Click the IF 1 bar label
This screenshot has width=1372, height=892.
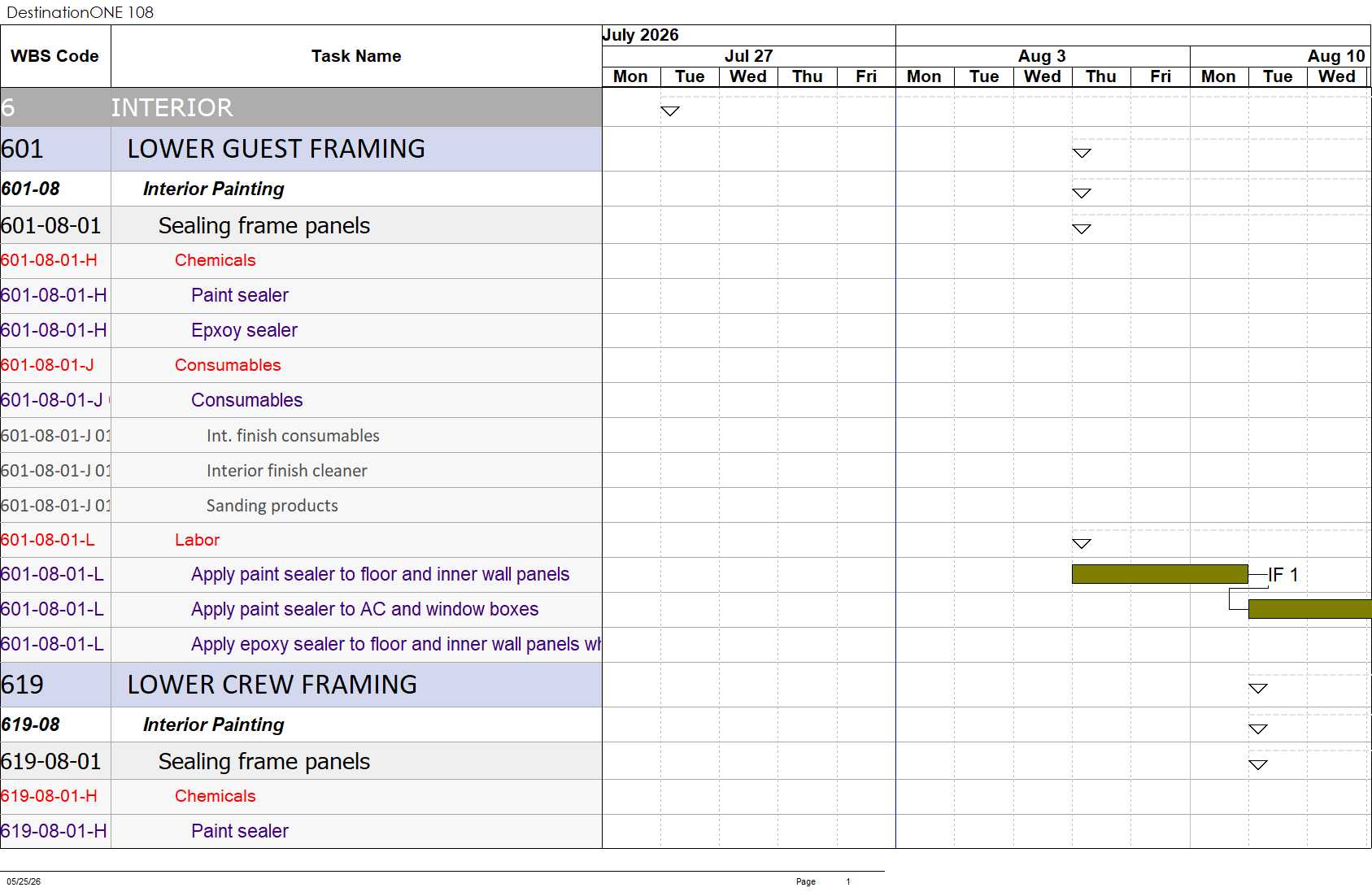pyautogui.click(x=1283, y=575)
